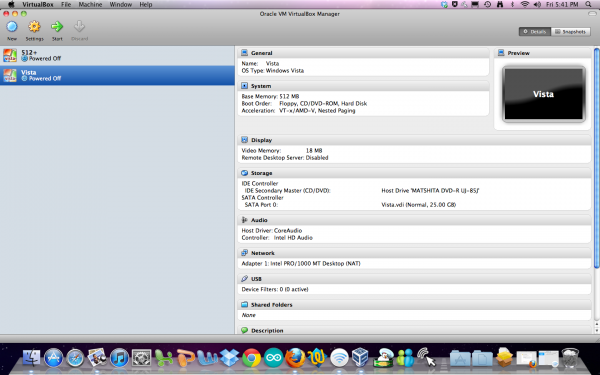The width and height of the screenshot is (600, 375).
Task: Open App Store from the dock
Action: pyautogui.click(x=54, y=358)
